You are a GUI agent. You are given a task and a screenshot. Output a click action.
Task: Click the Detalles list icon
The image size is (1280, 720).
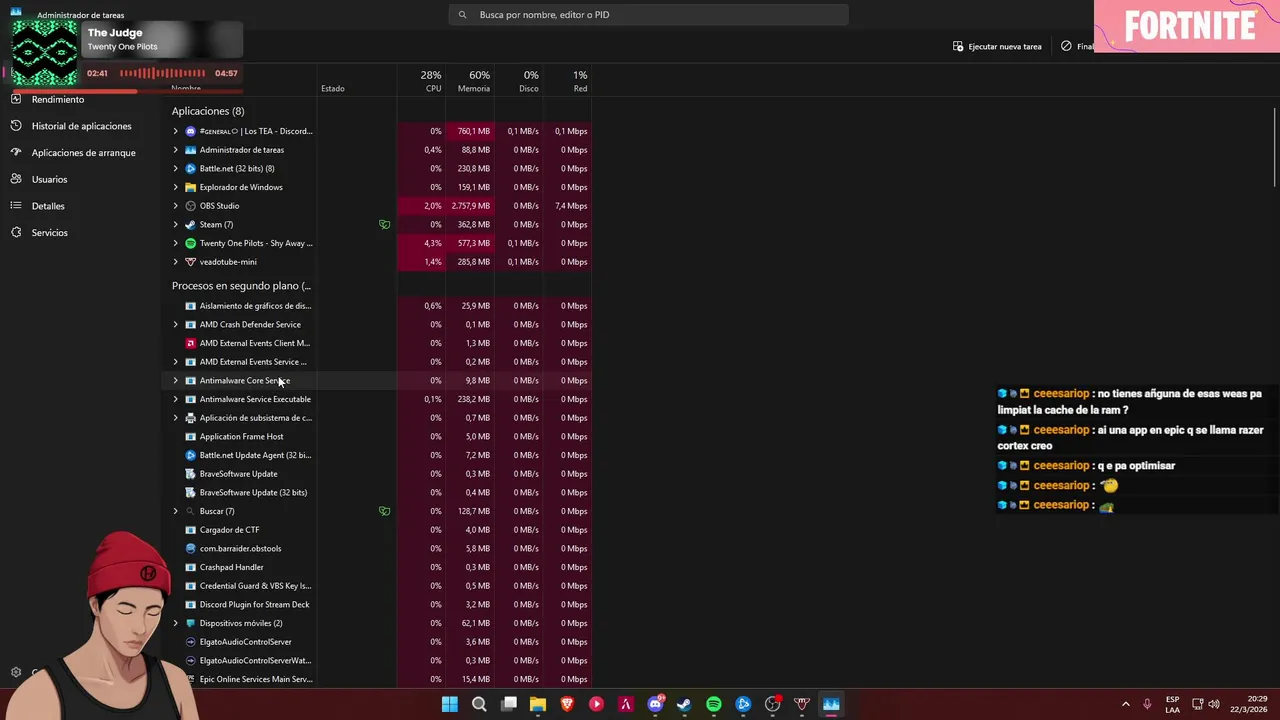(x=16, y=206)
